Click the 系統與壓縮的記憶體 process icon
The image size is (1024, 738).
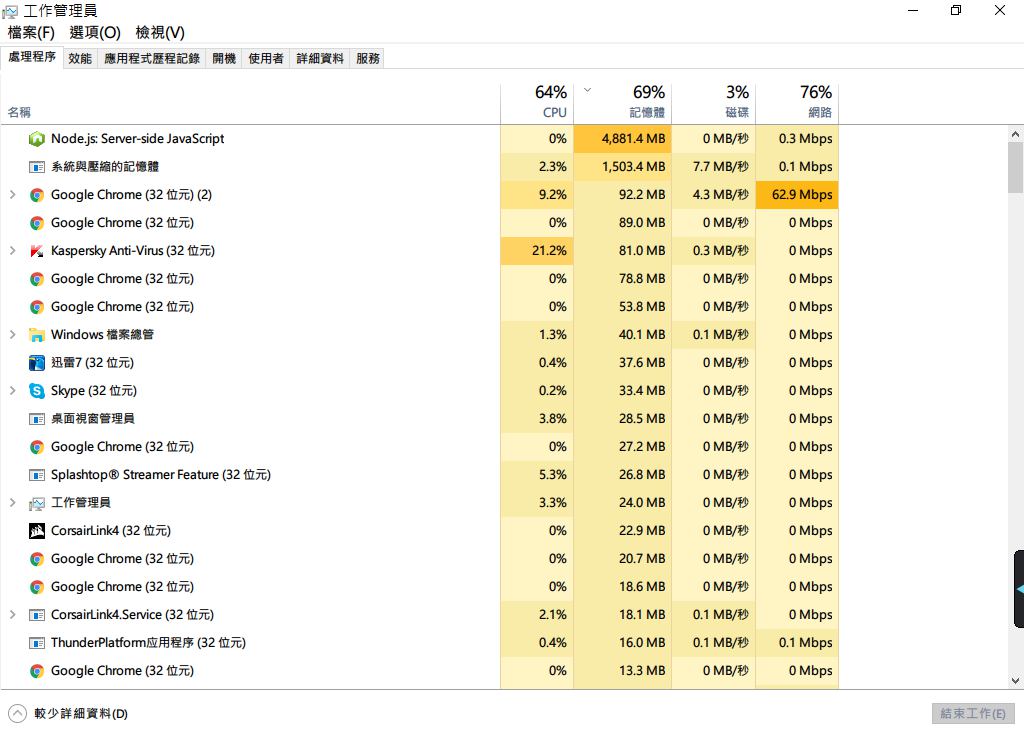coord(37,167)
